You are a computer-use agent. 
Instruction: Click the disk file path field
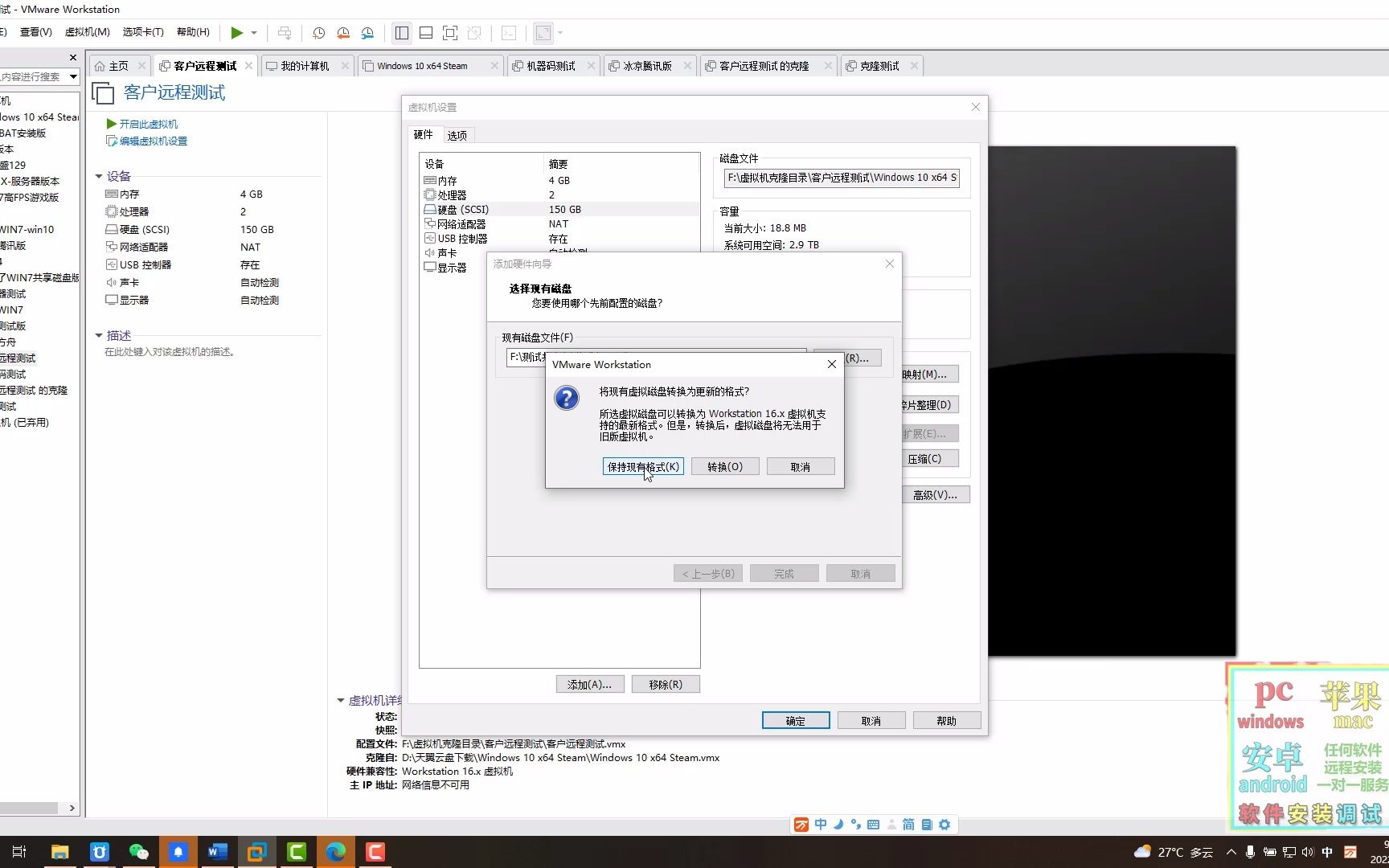842,178
